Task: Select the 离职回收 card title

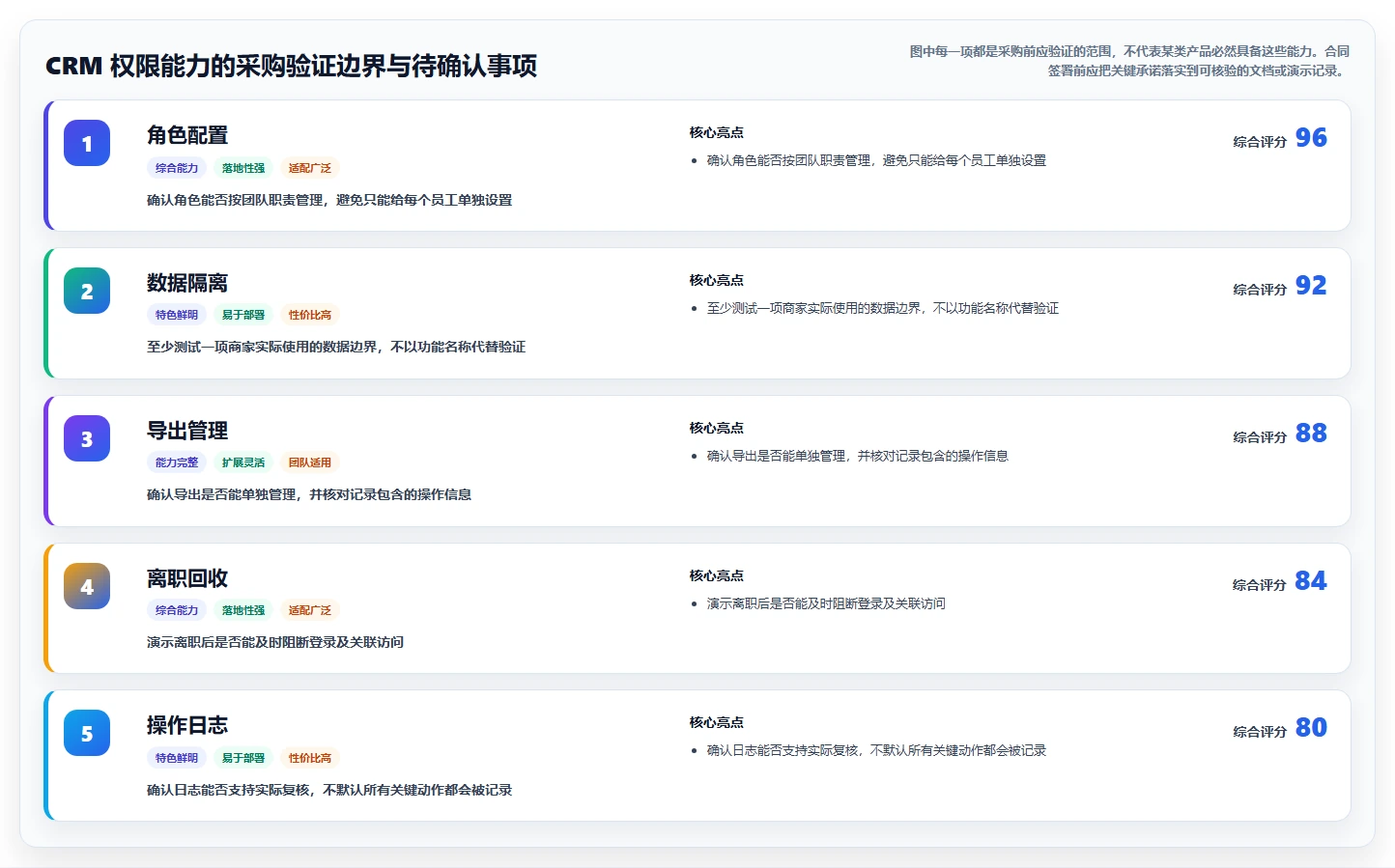Action: [187, 578]
